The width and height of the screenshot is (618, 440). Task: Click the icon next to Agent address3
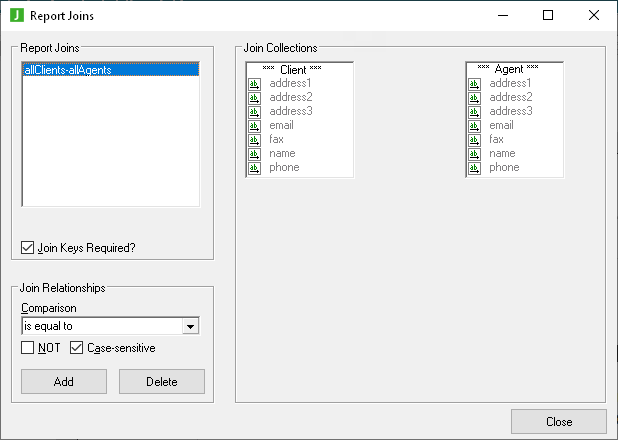[474, 112]
